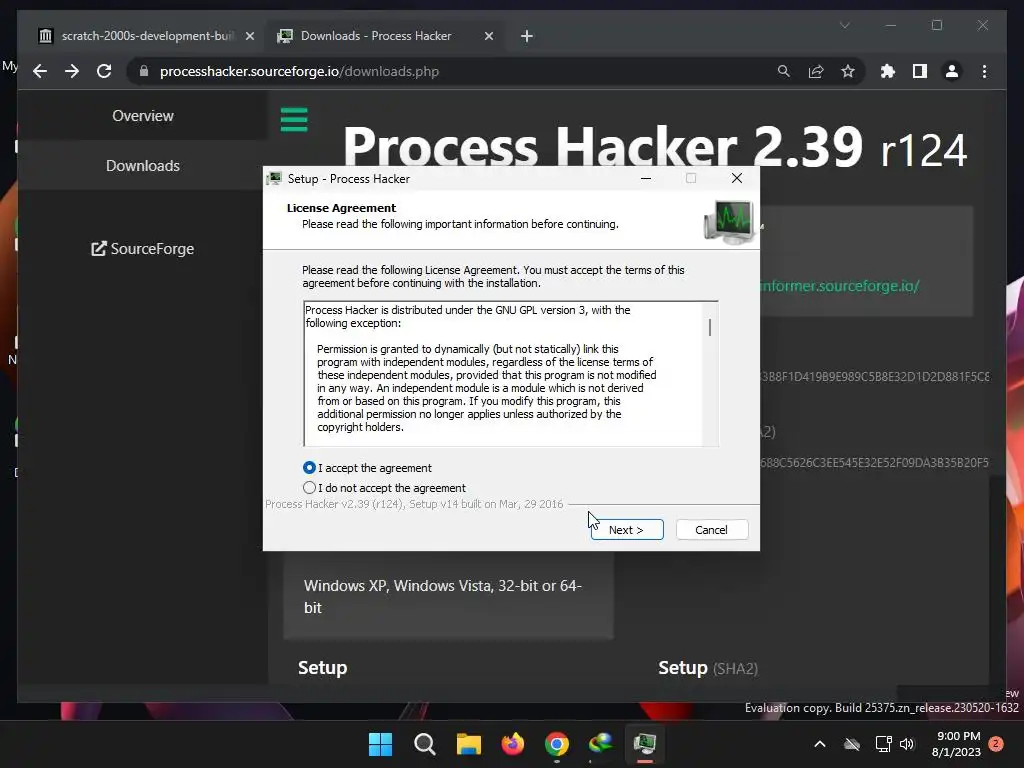Click the Windows XP, Windows Vista text
Screen dimensions: 1024x768
443,596
